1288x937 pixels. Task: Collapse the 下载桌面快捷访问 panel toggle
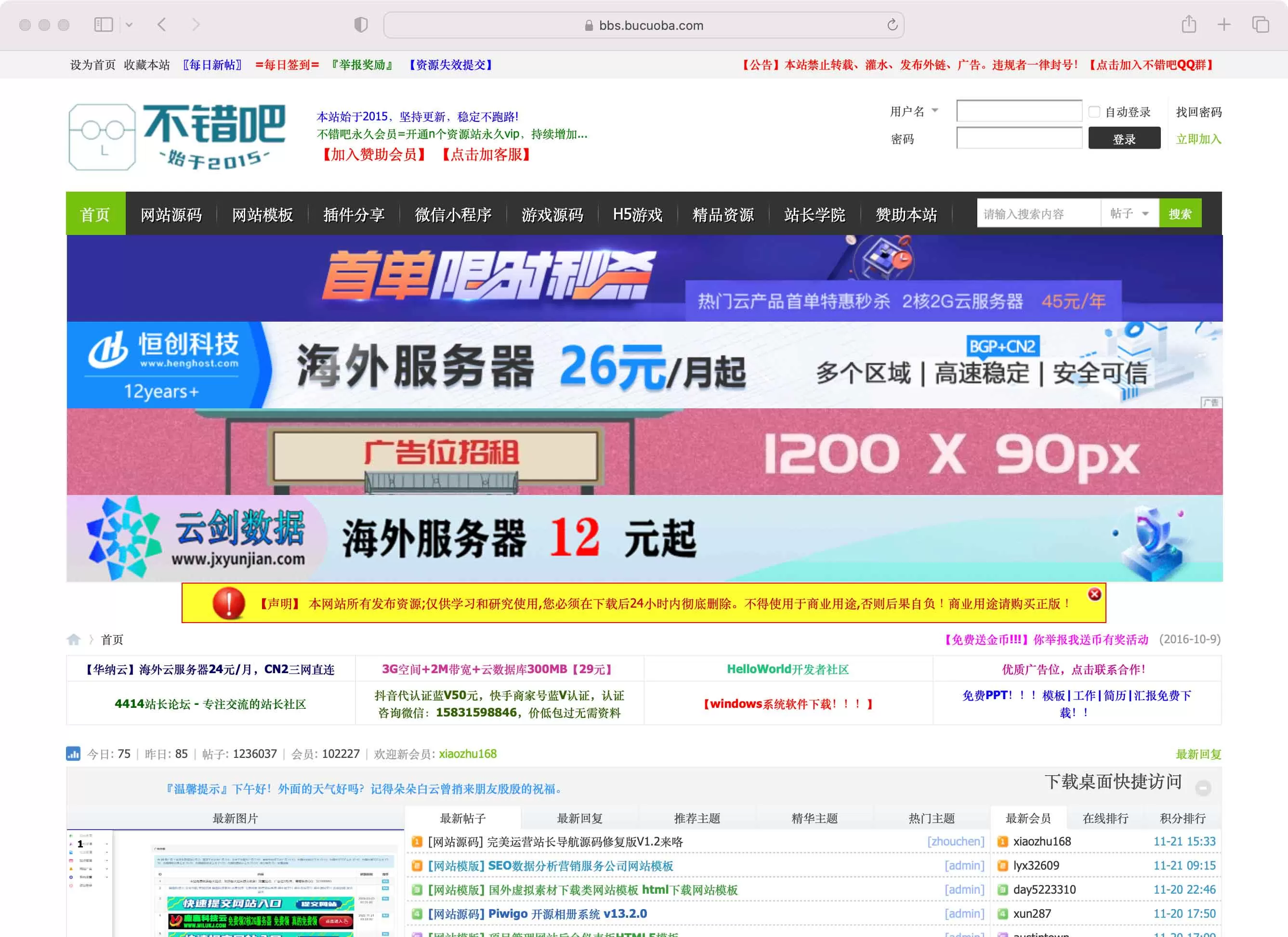[x=1203, y=788]
